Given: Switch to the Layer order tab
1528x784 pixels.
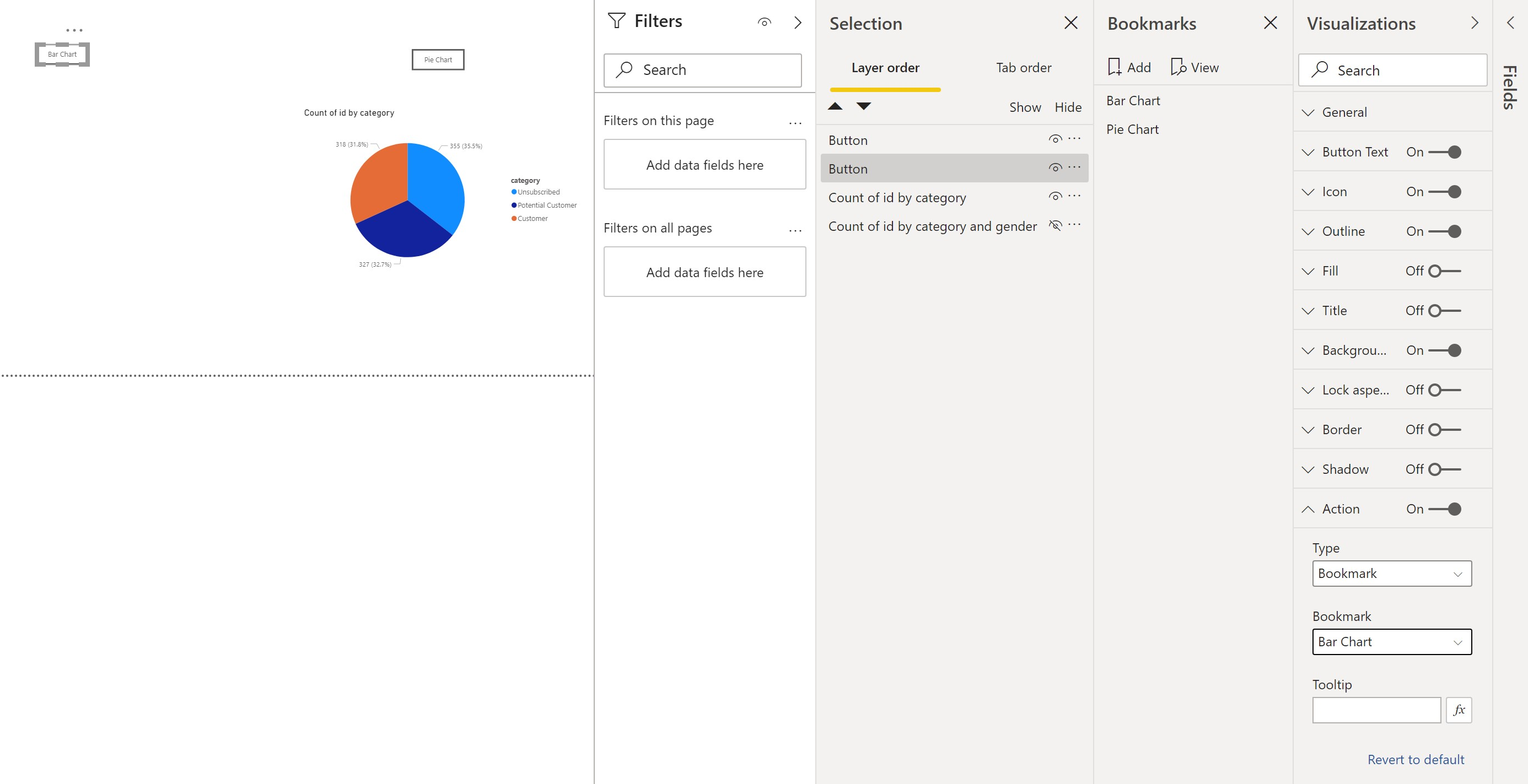Looking at the screenshot, I should [885, 68].
